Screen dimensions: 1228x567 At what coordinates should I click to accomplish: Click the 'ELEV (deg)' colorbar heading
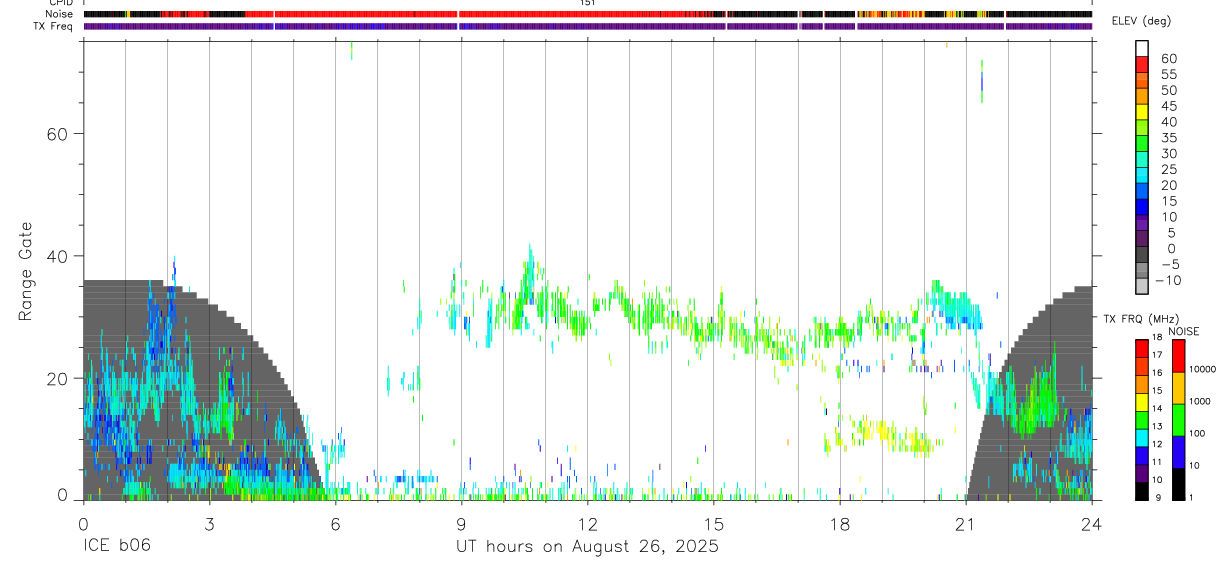pyautogui.click(x=1142, y=21)
